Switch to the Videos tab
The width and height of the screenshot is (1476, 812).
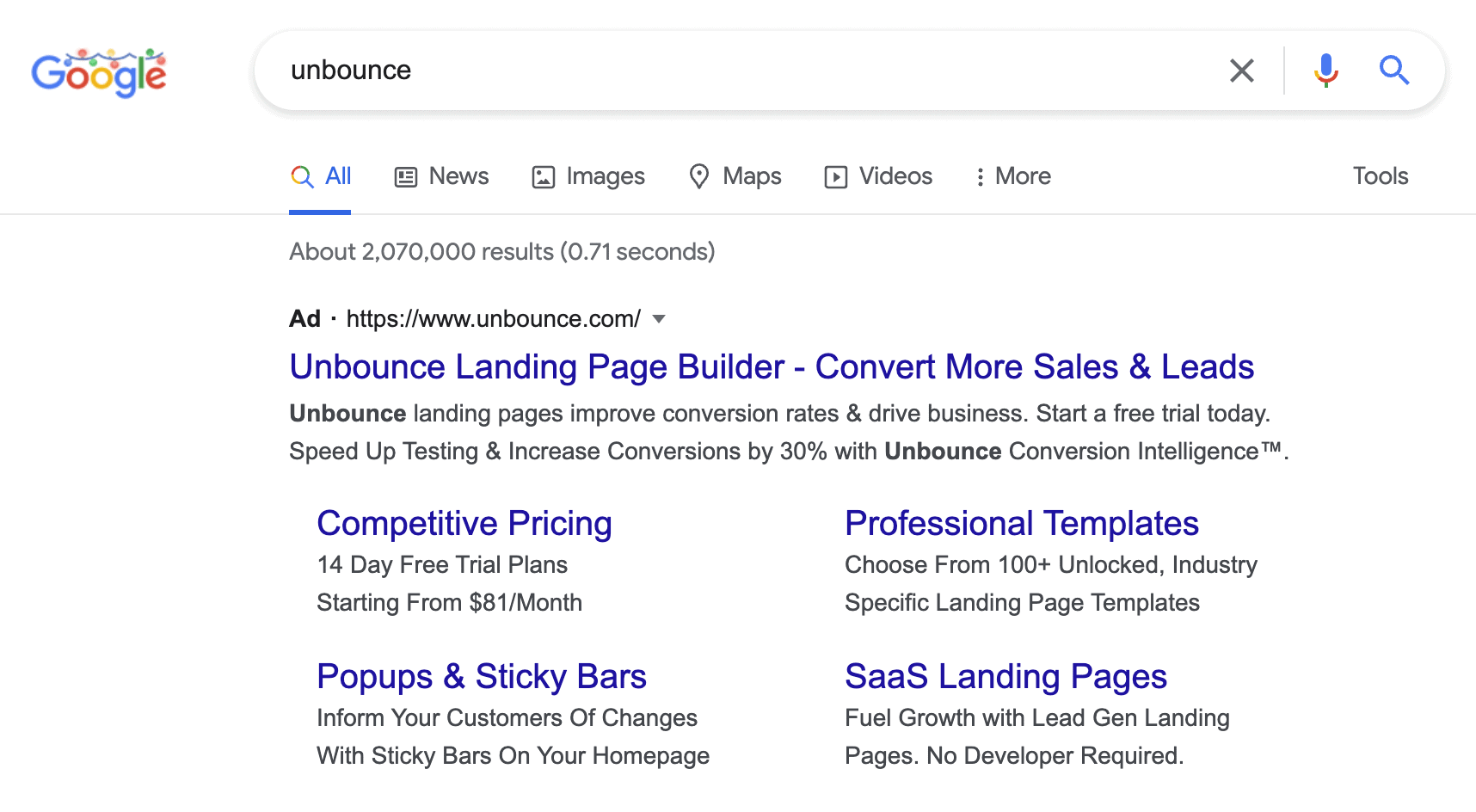[878, 176]
